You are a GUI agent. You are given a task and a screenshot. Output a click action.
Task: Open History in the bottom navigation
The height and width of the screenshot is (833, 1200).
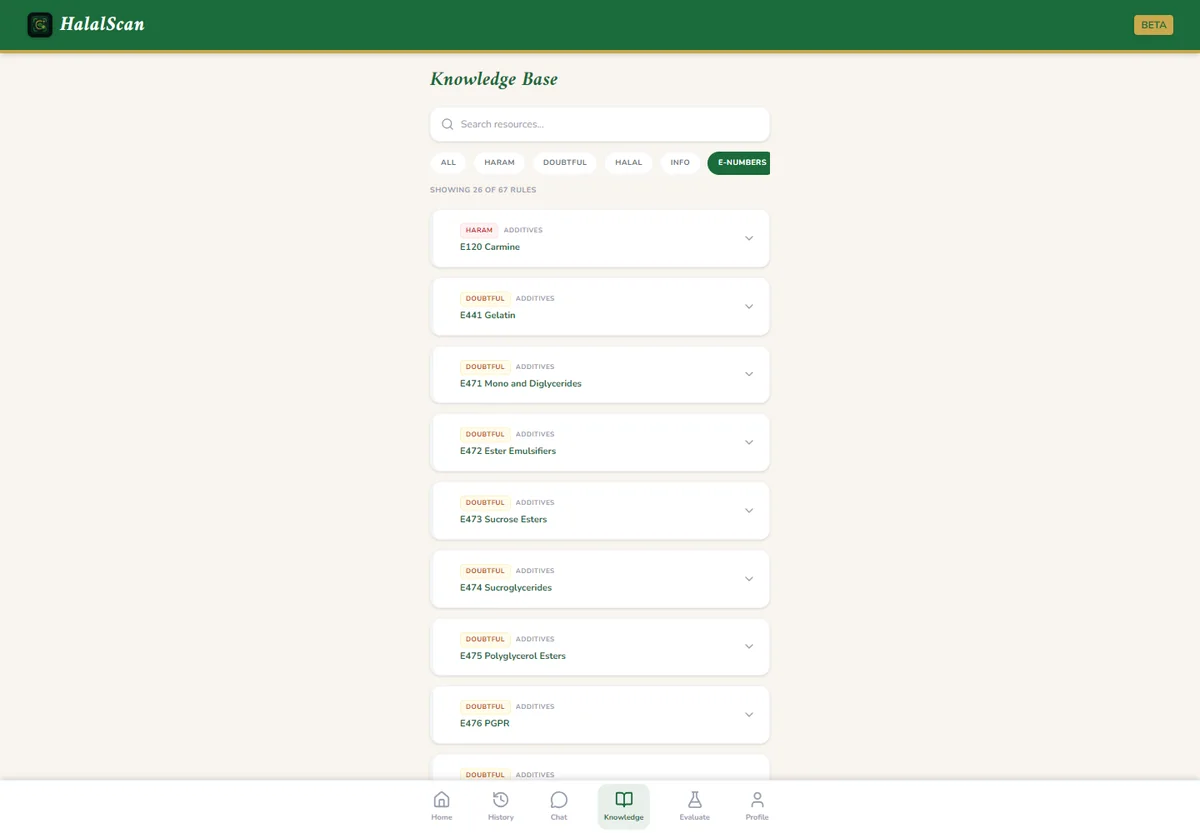[x=501, y=806]
